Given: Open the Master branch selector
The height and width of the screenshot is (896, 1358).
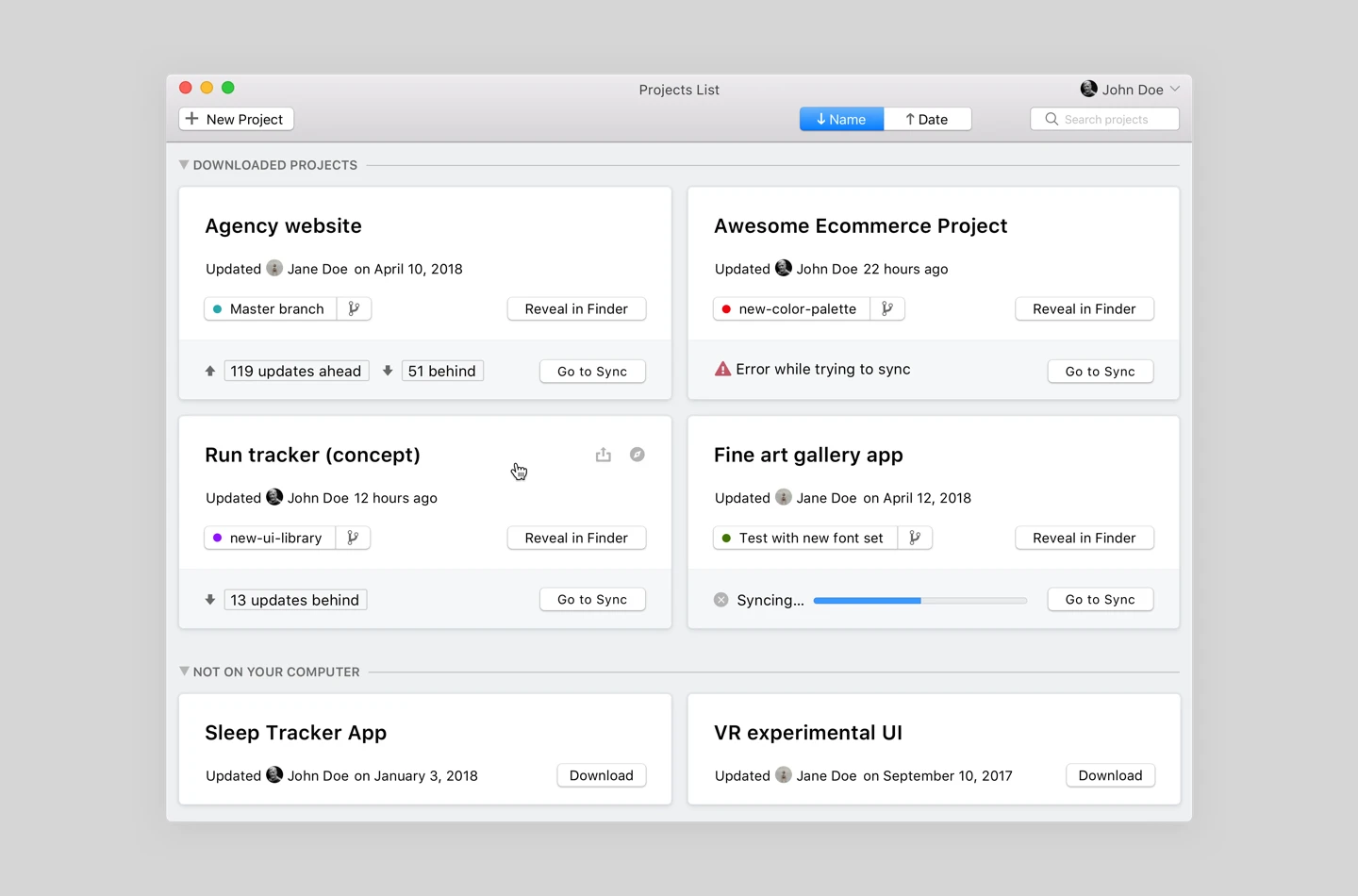Looking at the screenshot, I should click(271, 308).
